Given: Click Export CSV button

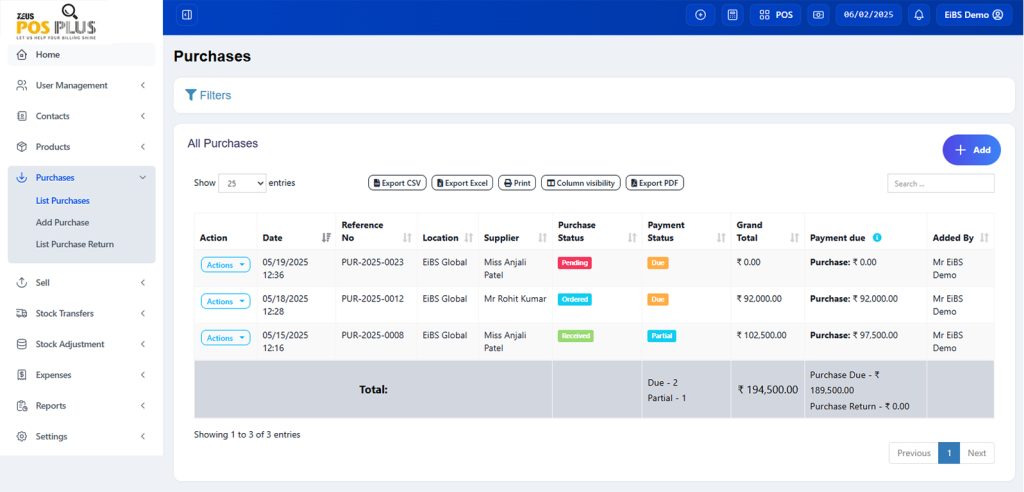Looking at the screenshot, I should (397, 183).
